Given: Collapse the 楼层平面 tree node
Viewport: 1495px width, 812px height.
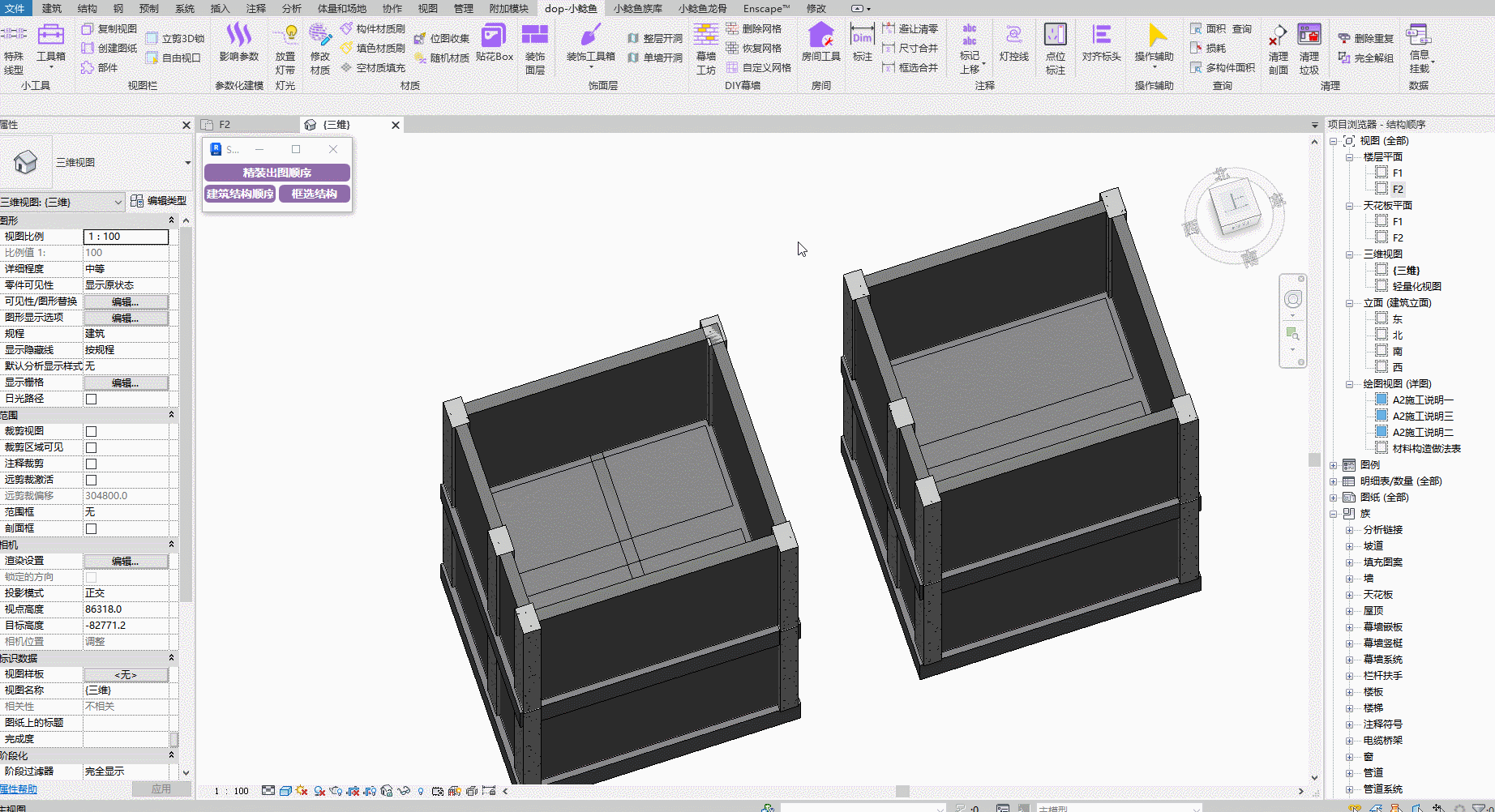Looking at the screenshot, I should coord(1349,157).
